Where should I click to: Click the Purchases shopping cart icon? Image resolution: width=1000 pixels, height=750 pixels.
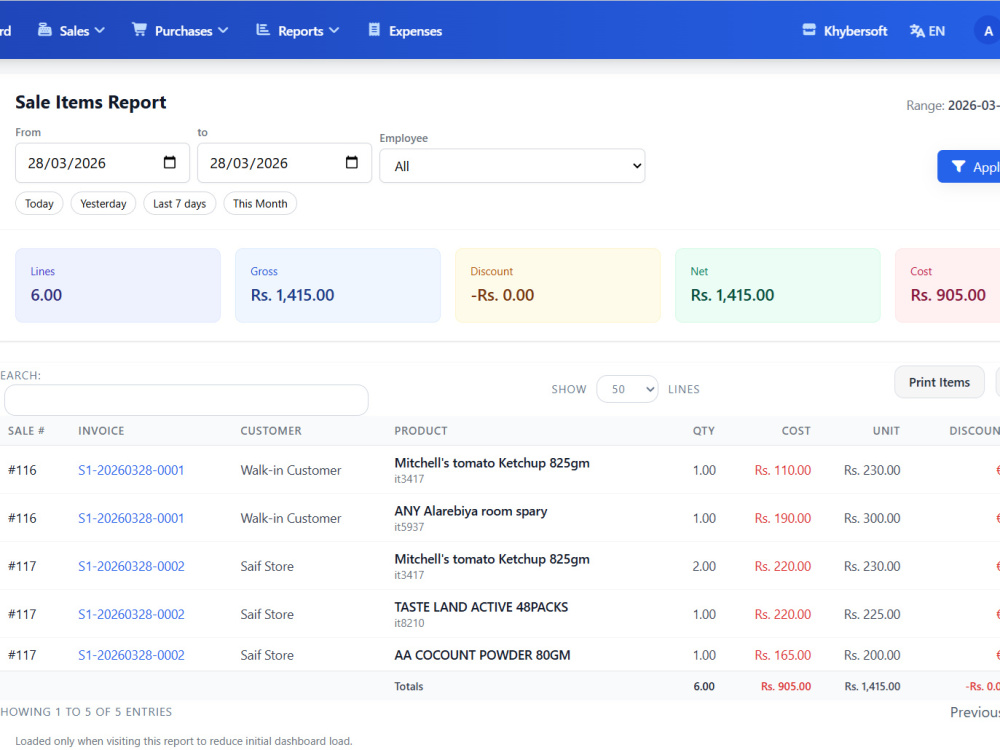[139, 30]
